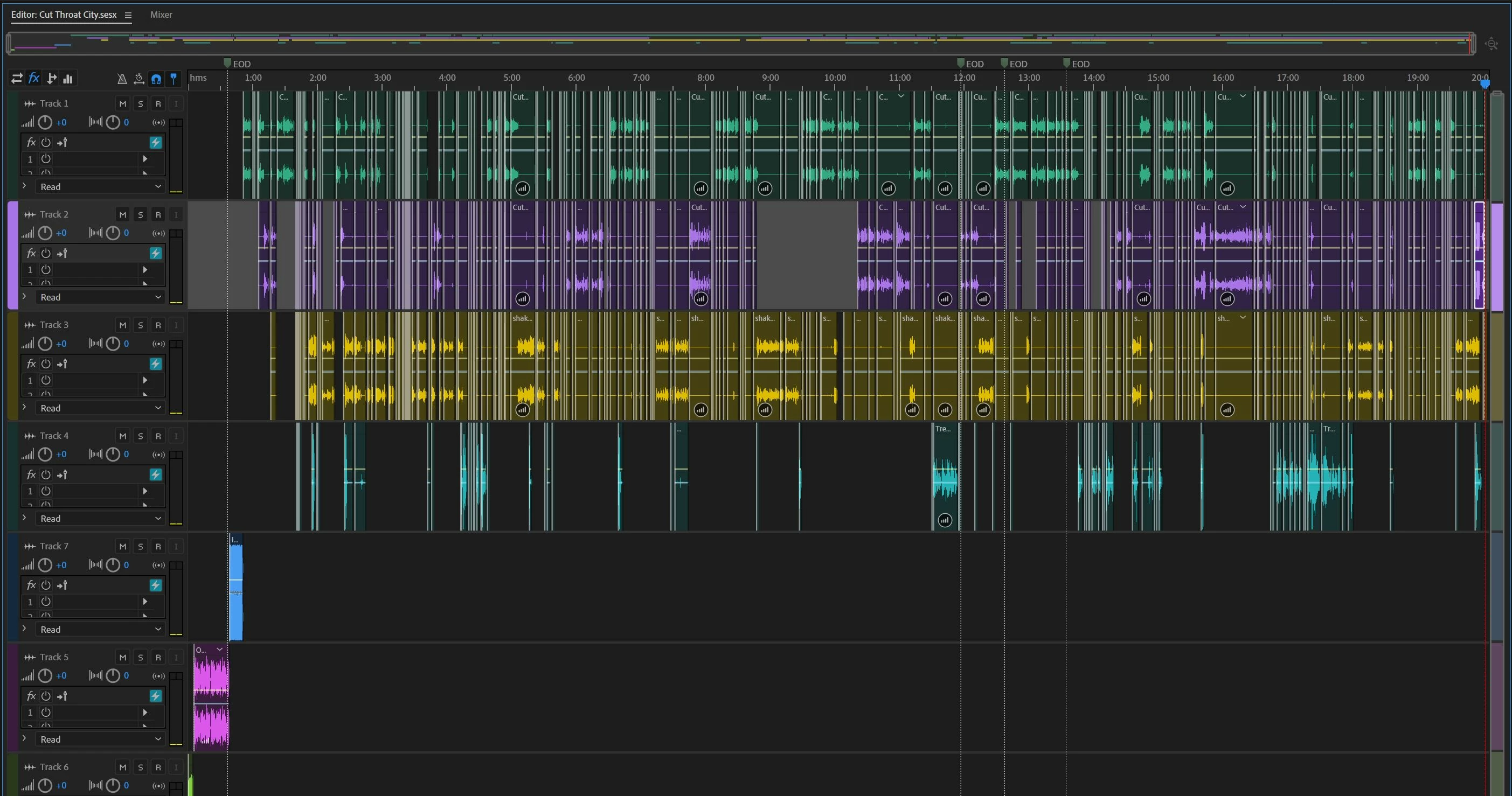This screenshot has height=796, width=1512.
Task: Solo Track 3
Action: [140, 325]
